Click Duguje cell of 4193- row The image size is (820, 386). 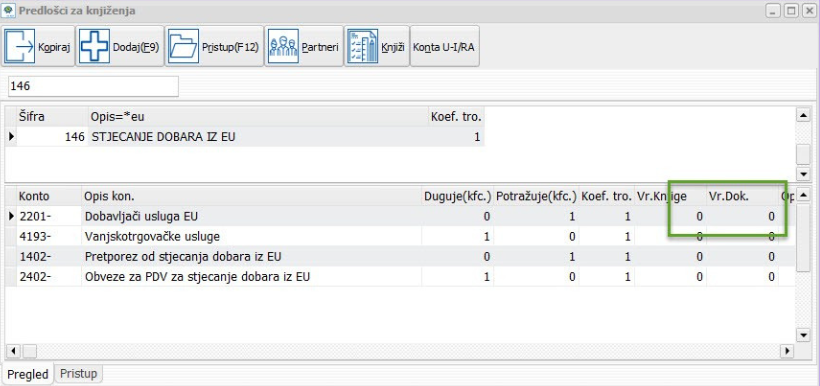click(458, 236)
